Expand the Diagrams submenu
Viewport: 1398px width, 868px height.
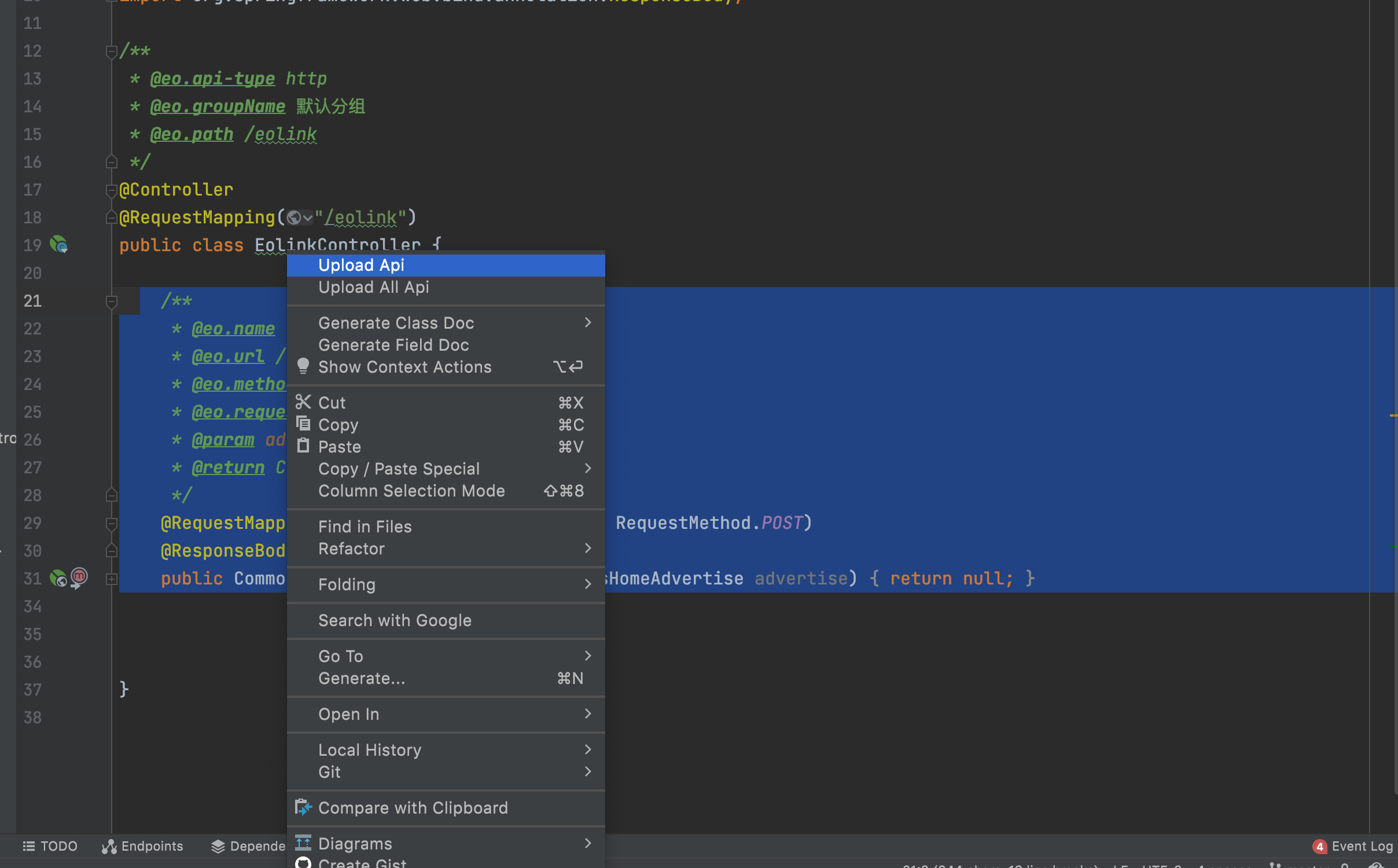pyautogui.click(x=446, y=844)
